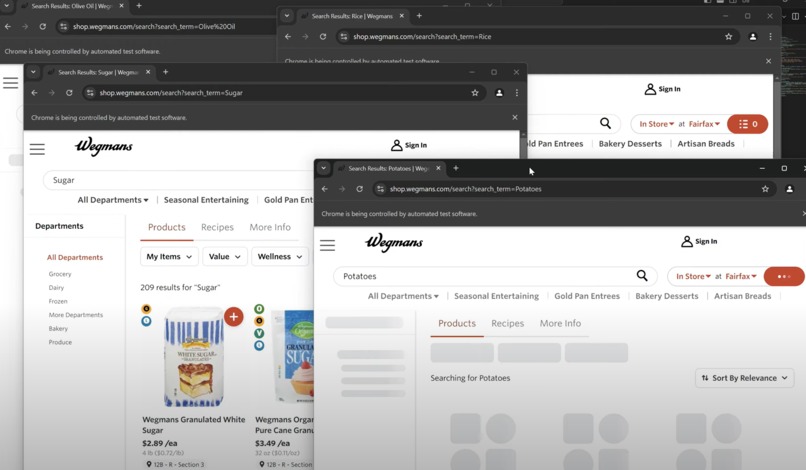Switch to Recipes tab in Potatoes window
Screen dimensions: 806x470
coord(507,323)
